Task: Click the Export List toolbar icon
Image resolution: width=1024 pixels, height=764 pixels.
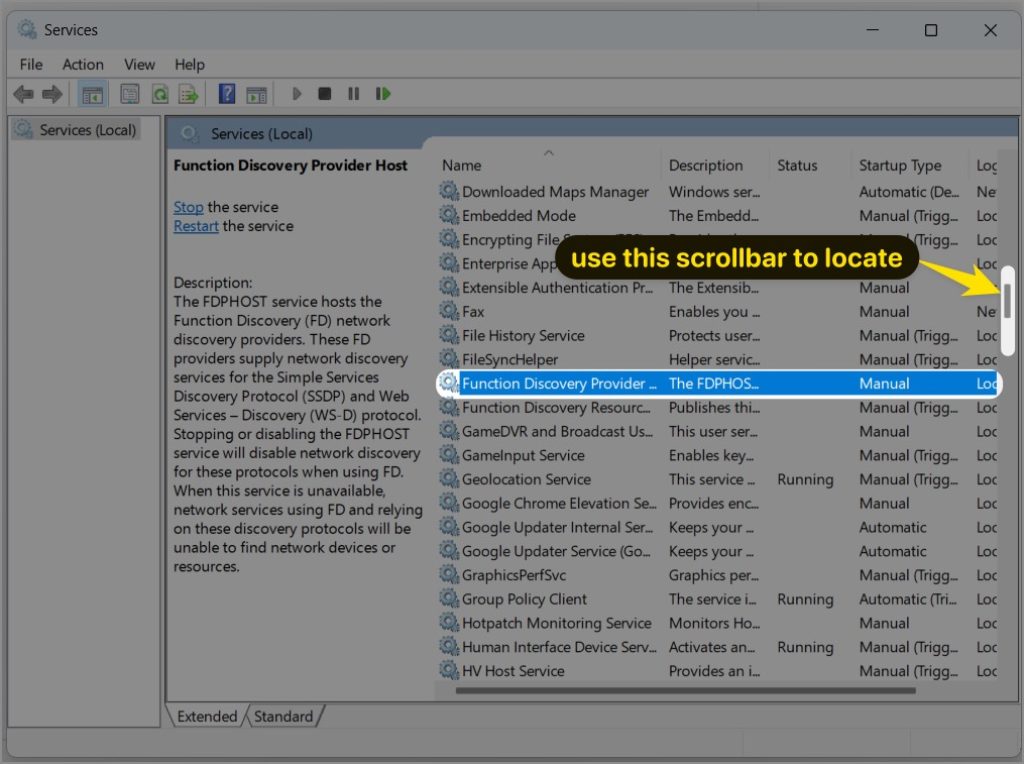Action: click(189, 94)
